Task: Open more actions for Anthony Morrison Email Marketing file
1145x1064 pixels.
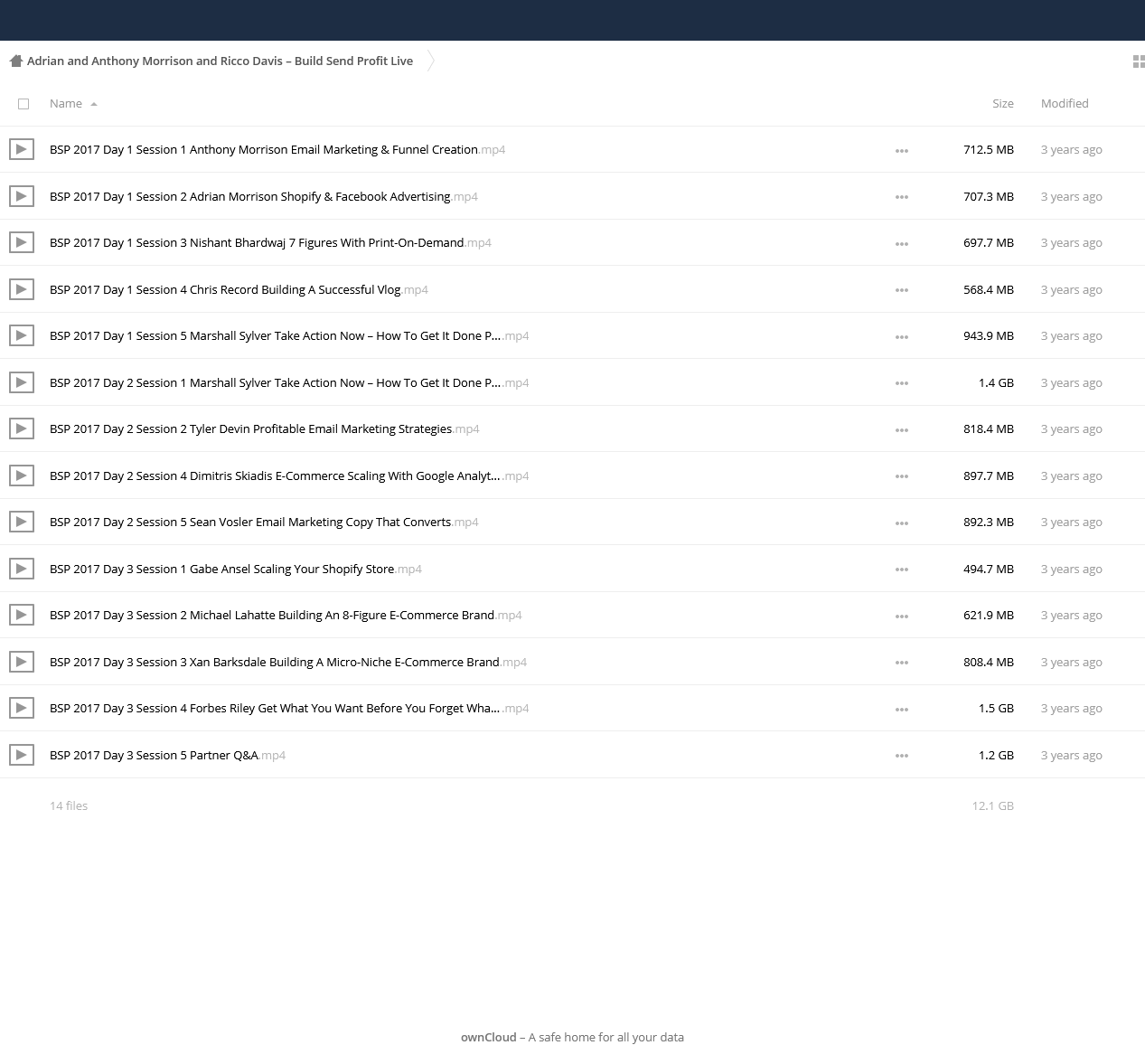Action: pos(902,151)
